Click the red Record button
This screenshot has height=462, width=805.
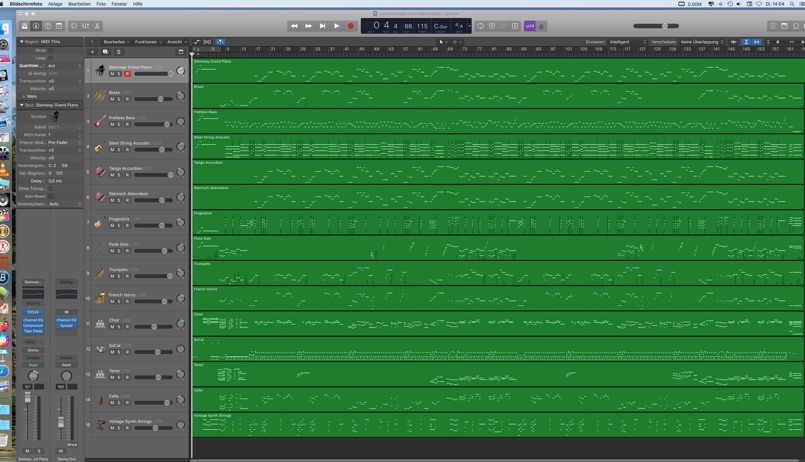coord(351,26)
